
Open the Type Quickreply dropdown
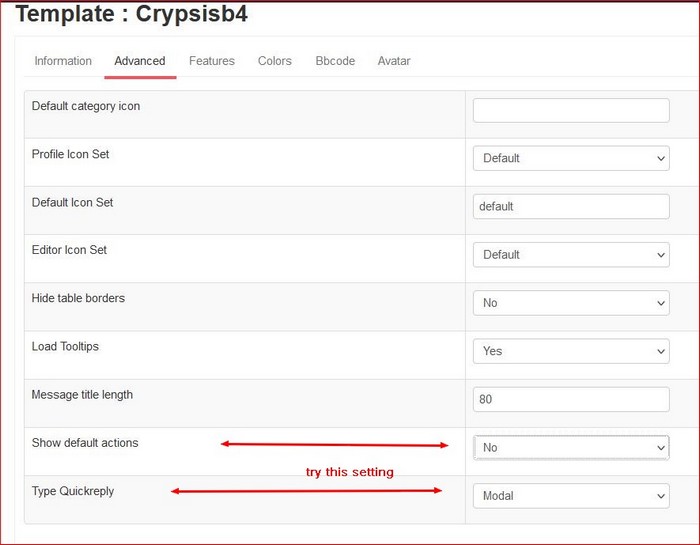coord(571,495)
